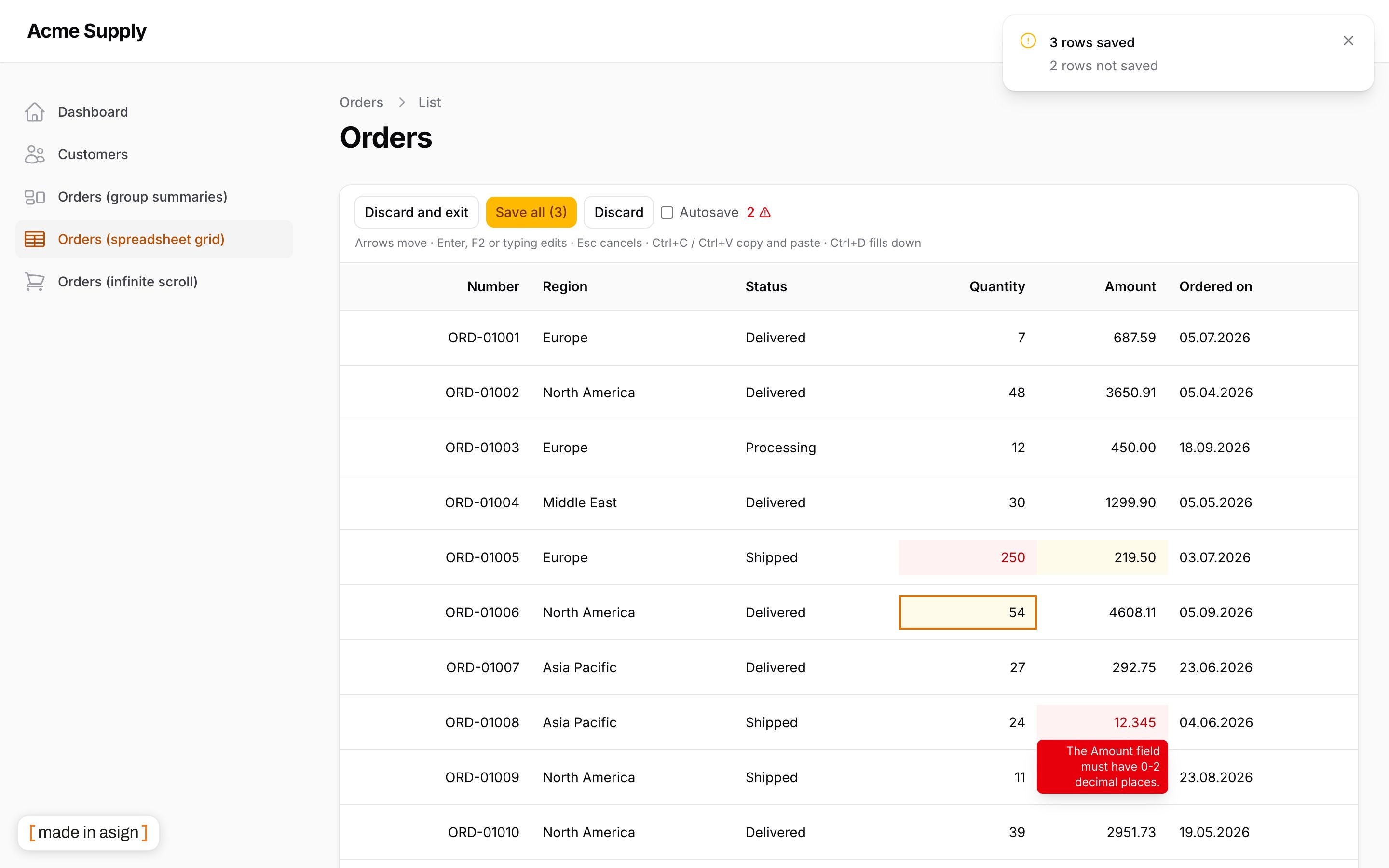Open Dashboard in the sidebar
Screen dimensions: 1389x868
(x=154, y=112)
